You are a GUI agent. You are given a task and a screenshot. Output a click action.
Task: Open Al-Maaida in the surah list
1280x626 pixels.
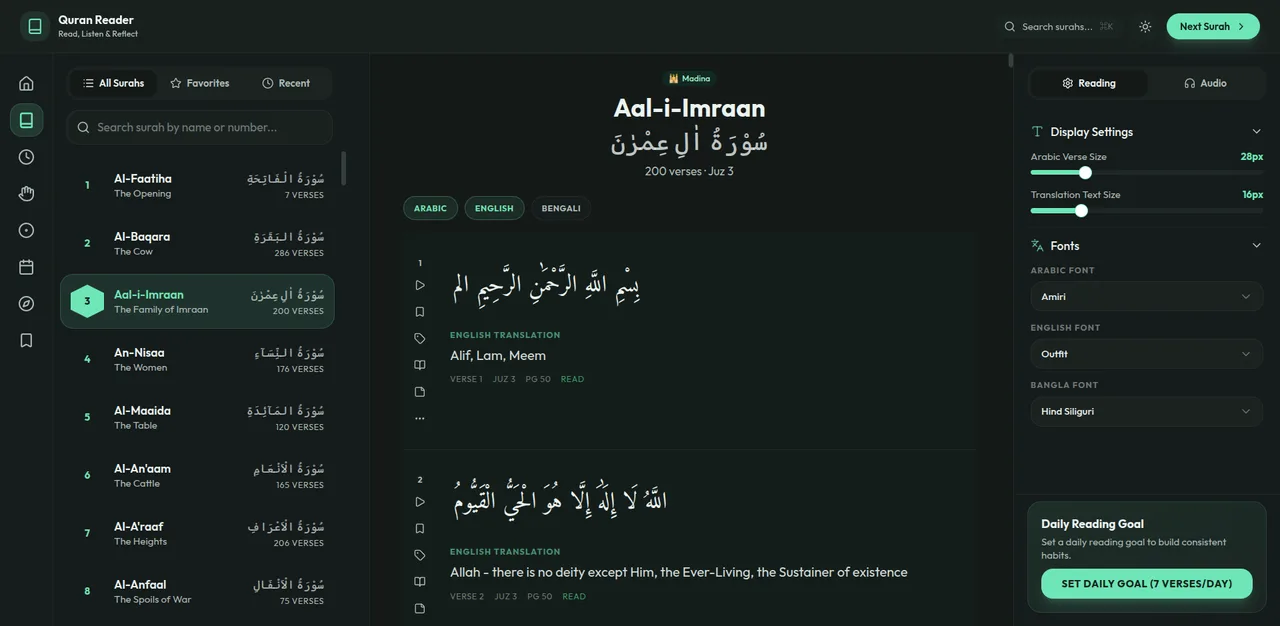pyautogui.click(x=197, y=417)
